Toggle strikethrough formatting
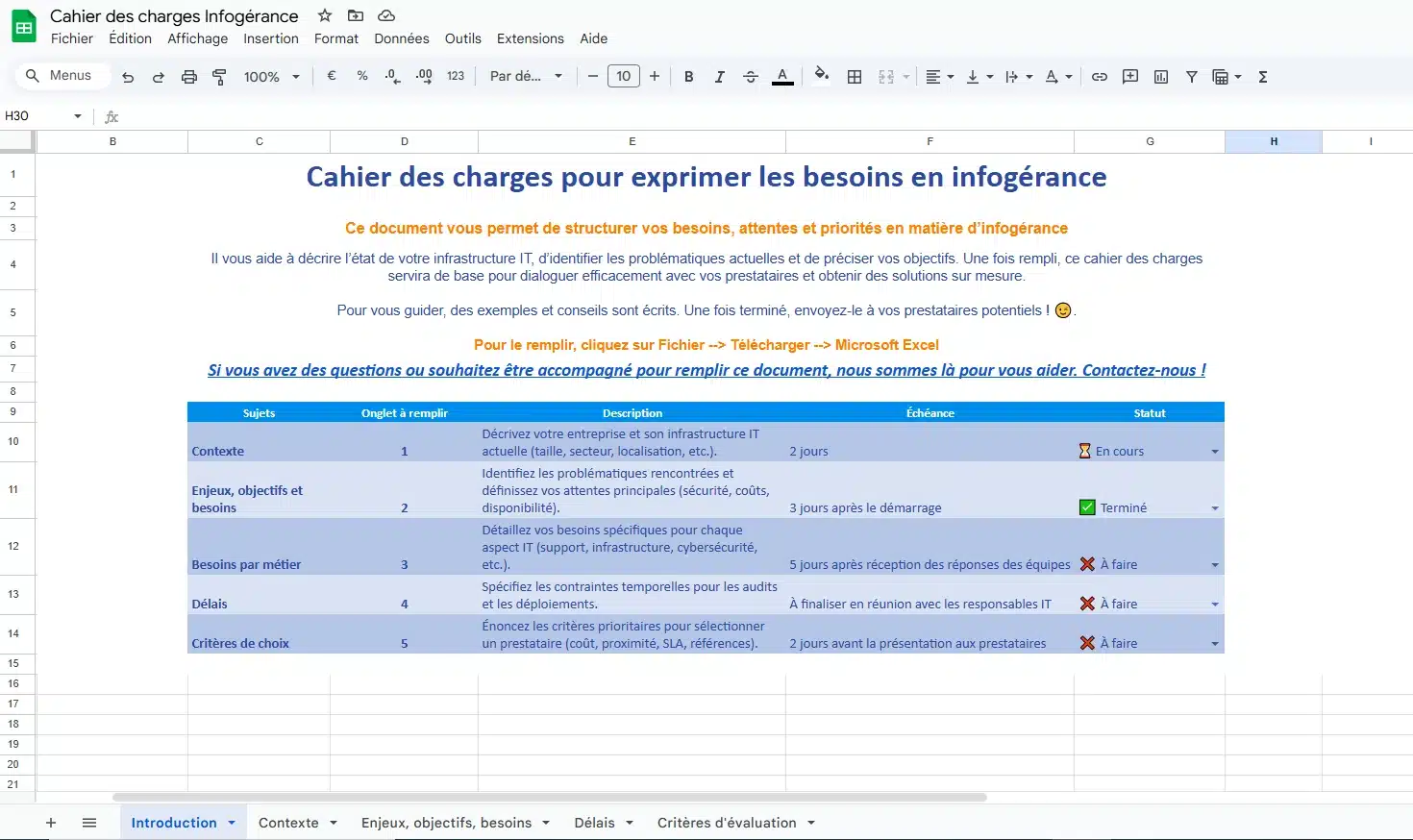 (751, 77)
